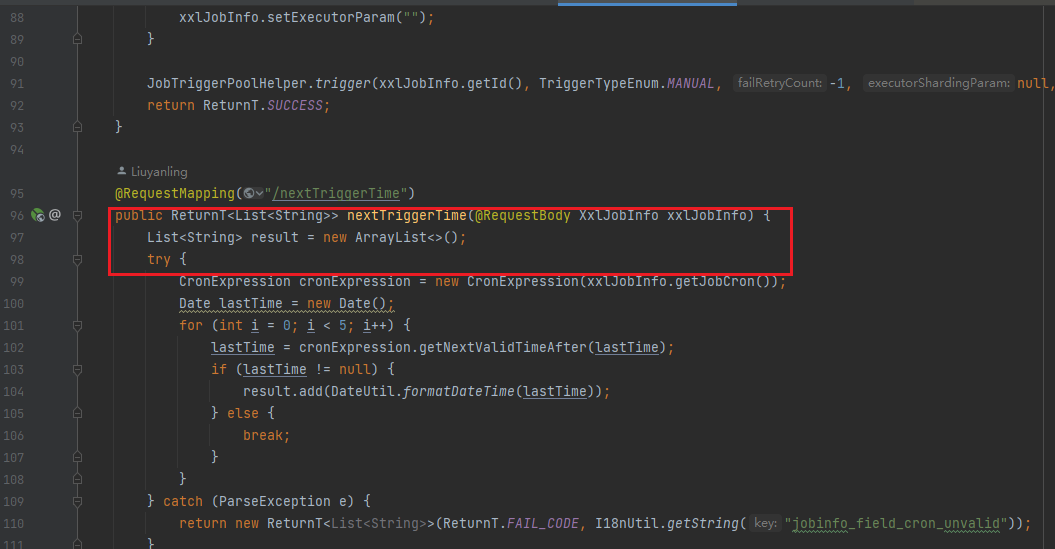Click line number 106 in the gutter

coord(13,435)
